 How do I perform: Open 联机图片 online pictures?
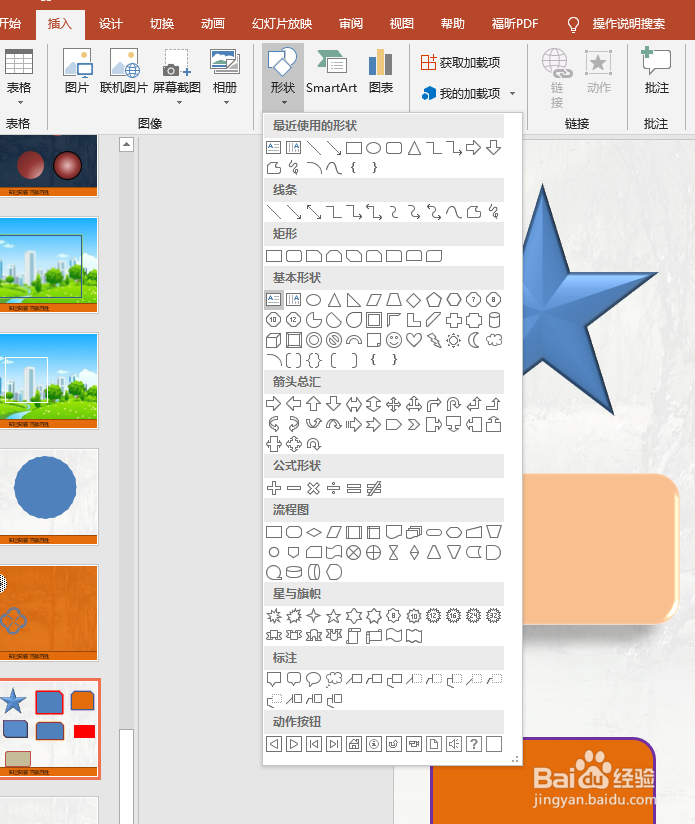123,72
